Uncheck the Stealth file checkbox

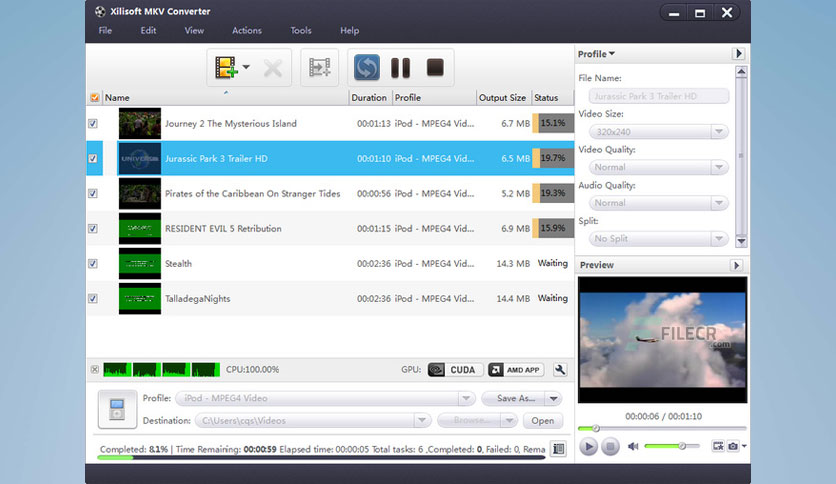[93, 264]
